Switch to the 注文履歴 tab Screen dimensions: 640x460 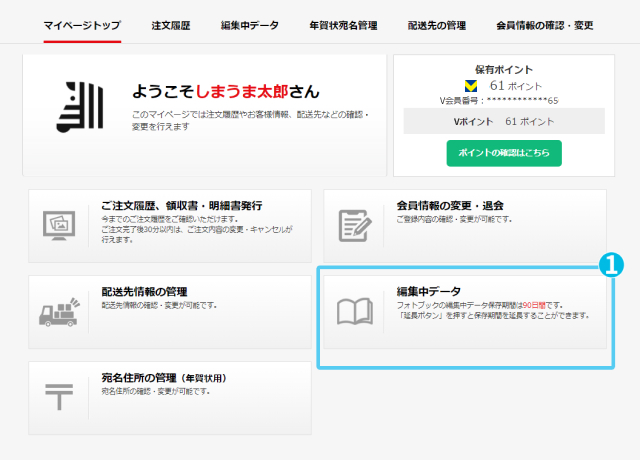point(172,25)
